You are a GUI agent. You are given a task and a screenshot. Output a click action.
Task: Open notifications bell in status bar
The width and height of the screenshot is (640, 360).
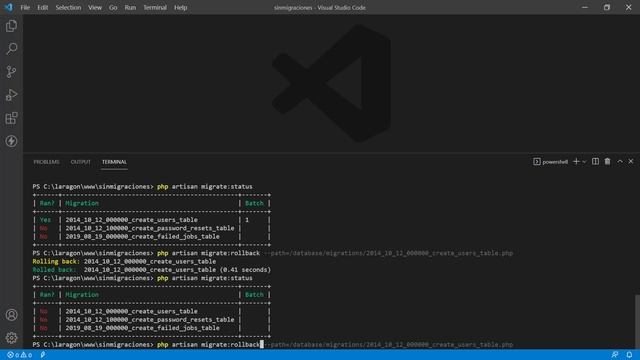click(629, 355)
